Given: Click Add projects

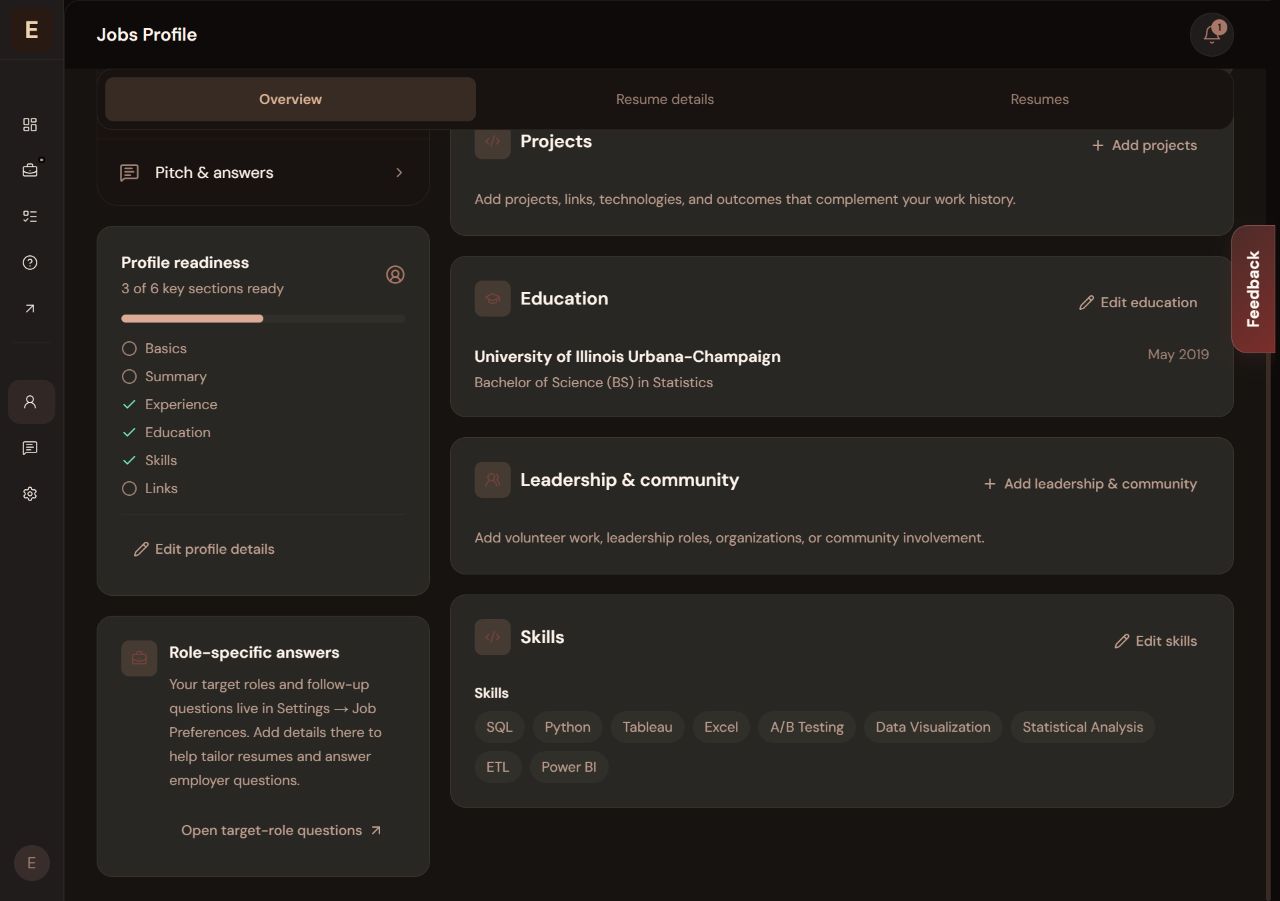Looking at the screenshot, I should click(x=1144, y=145).
